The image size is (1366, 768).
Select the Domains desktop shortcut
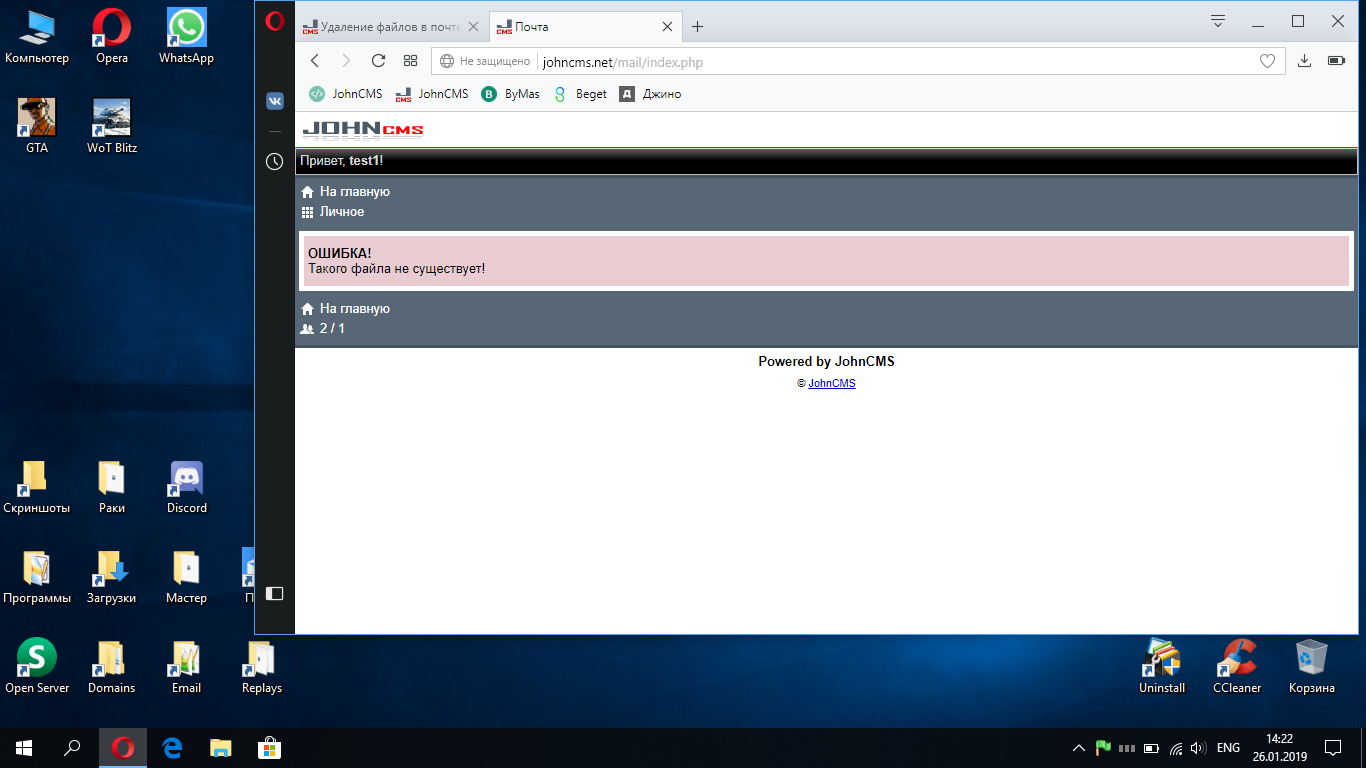pyautogui.click(x=112, y=667)
